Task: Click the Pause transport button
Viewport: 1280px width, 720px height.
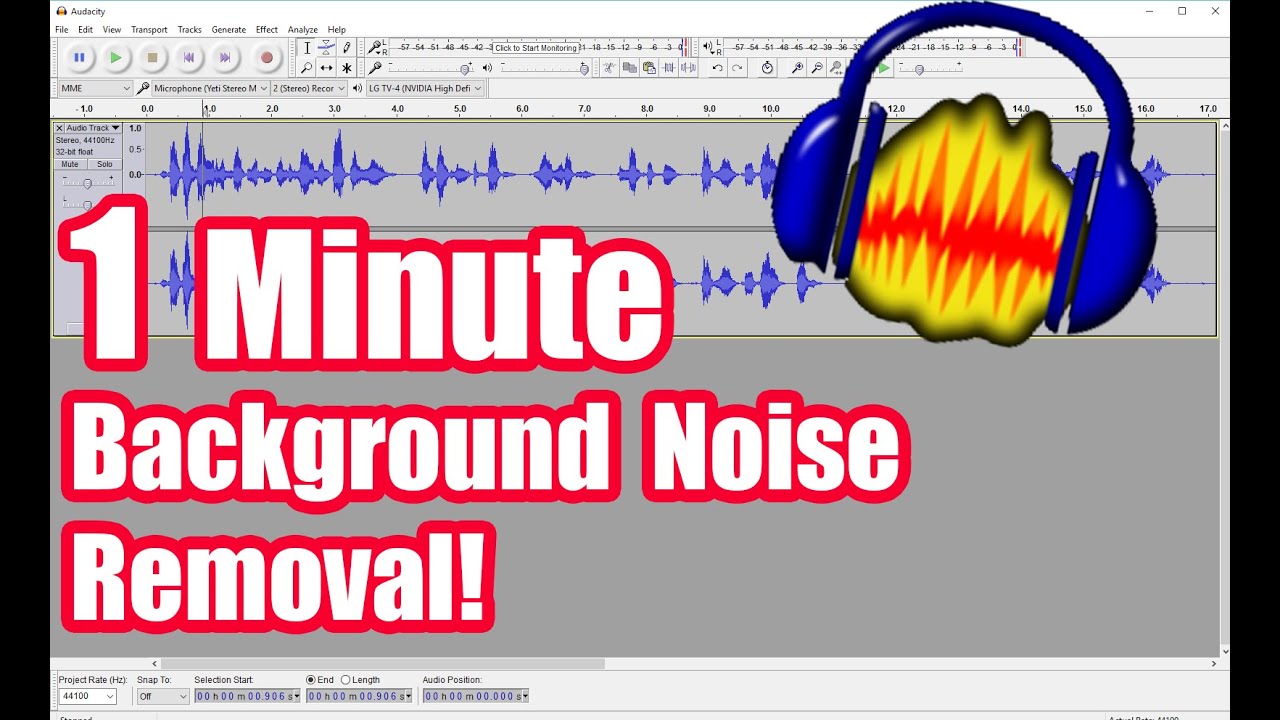Action: 79,58
